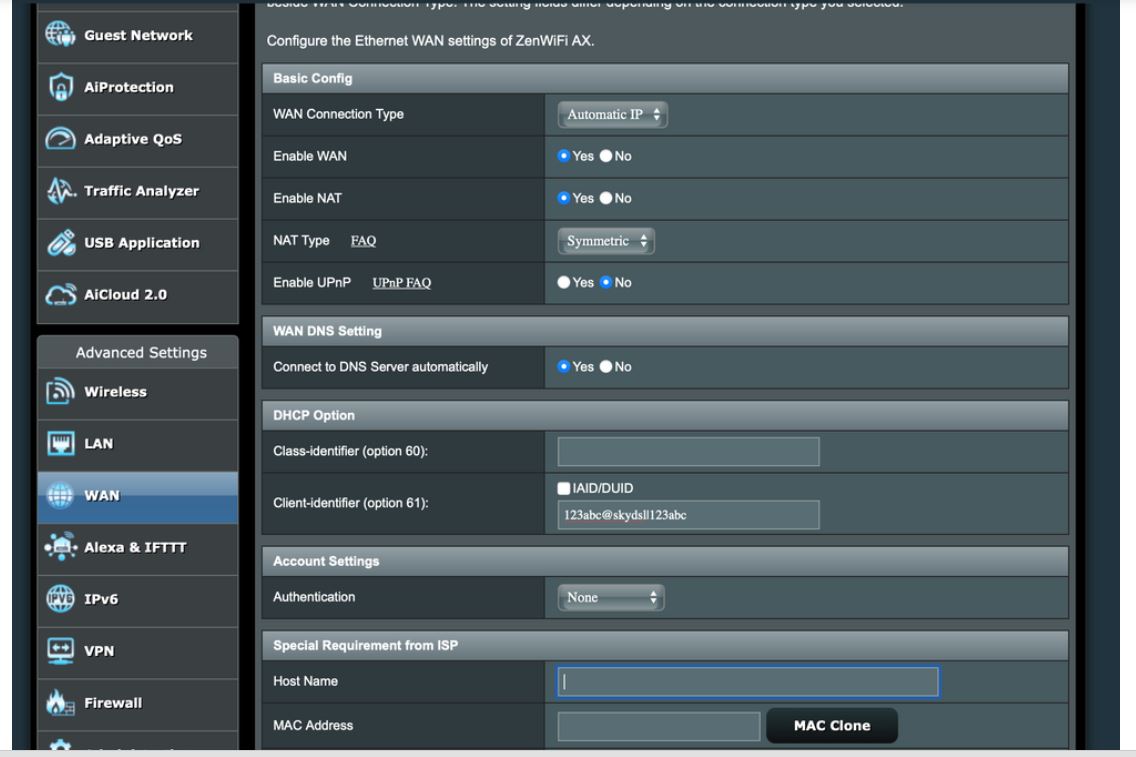This screenshot has width=1136, height=757.
Task: Click the WAN globe icon
Action: point(60,495)
